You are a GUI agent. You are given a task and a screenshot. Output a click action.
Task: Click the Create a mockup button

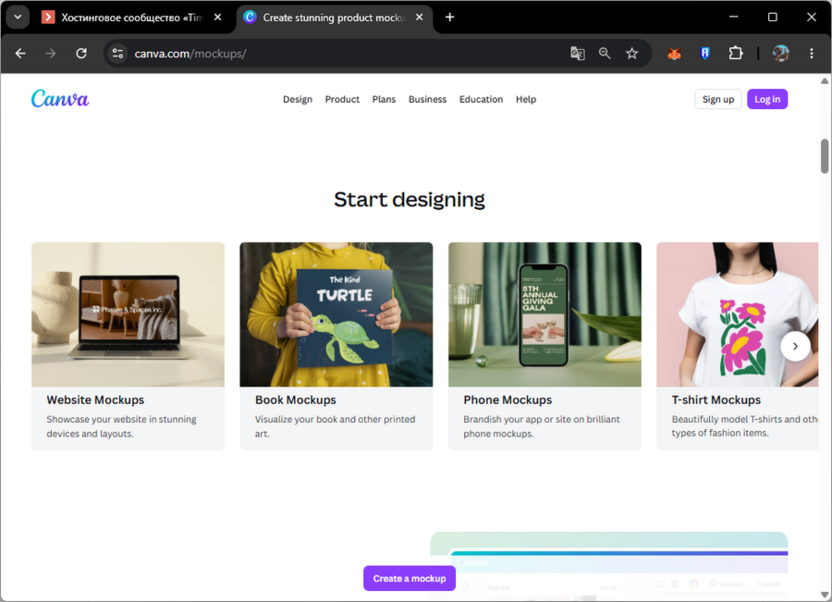tap(410, 578)
